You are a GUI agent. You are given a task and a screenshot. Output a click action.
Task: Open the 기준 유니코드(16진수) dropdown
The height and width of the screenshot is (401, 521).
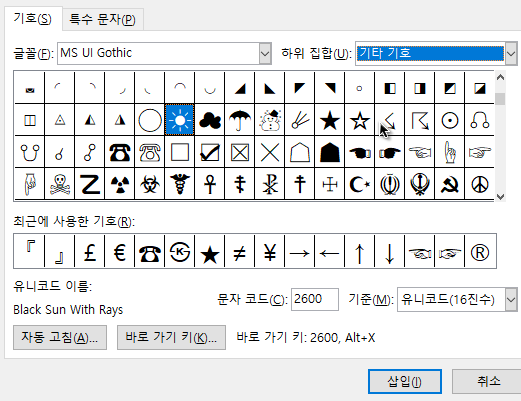coord(511,299)
